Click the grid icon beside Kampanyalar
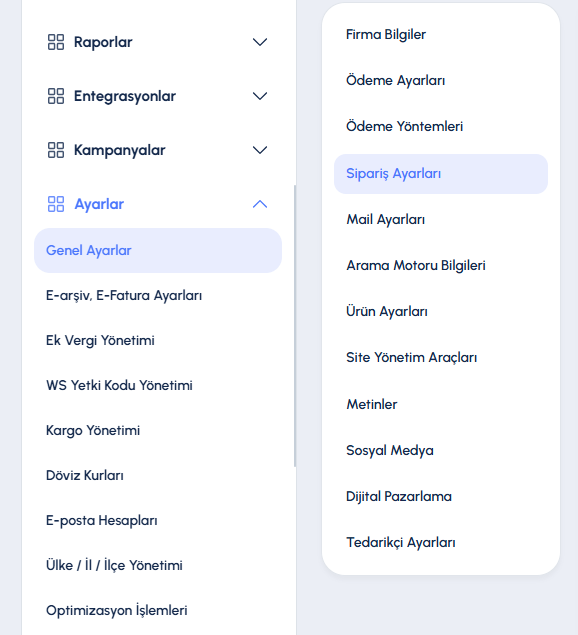 pos(56,150)
